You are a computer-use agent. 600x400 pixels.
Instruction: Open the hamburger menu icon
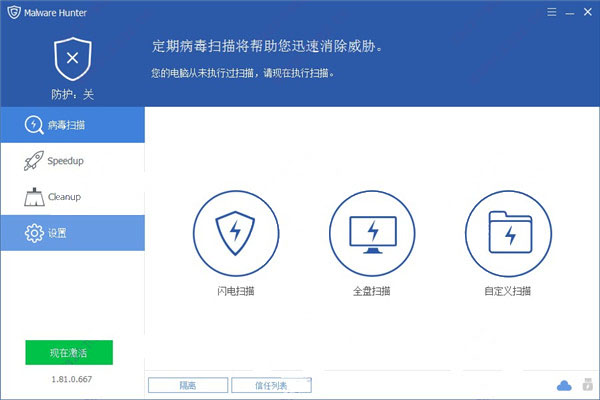pos(551,12)
